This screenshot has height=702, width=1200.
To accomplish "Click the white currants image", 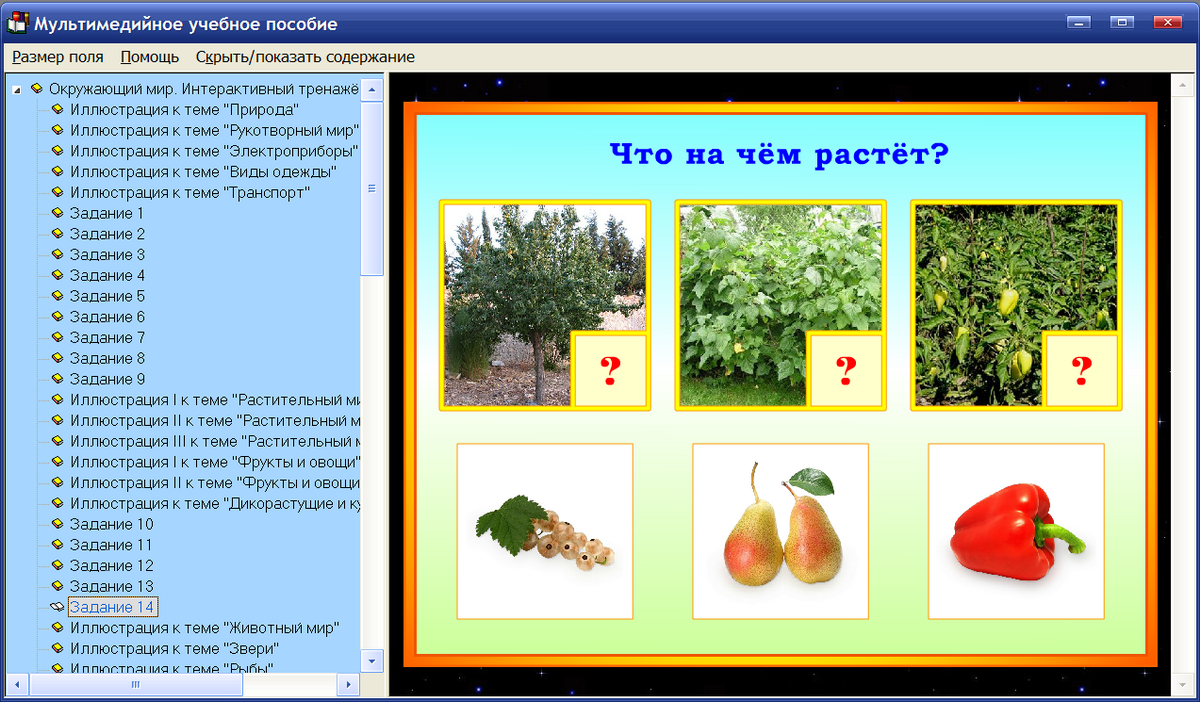I will point(544,530).
